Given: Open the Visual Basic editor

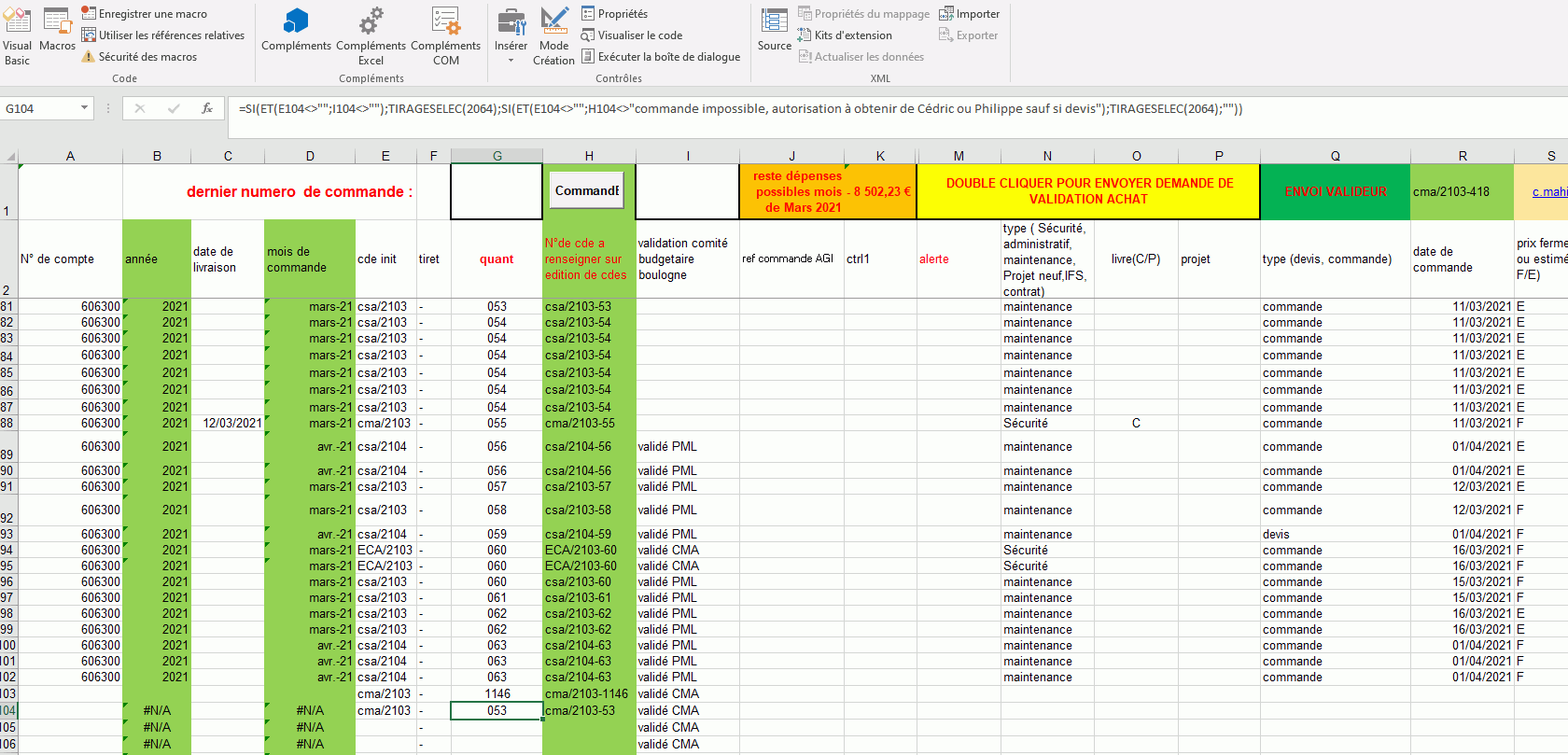Looking at the screenshot, I should pos(17,37).
